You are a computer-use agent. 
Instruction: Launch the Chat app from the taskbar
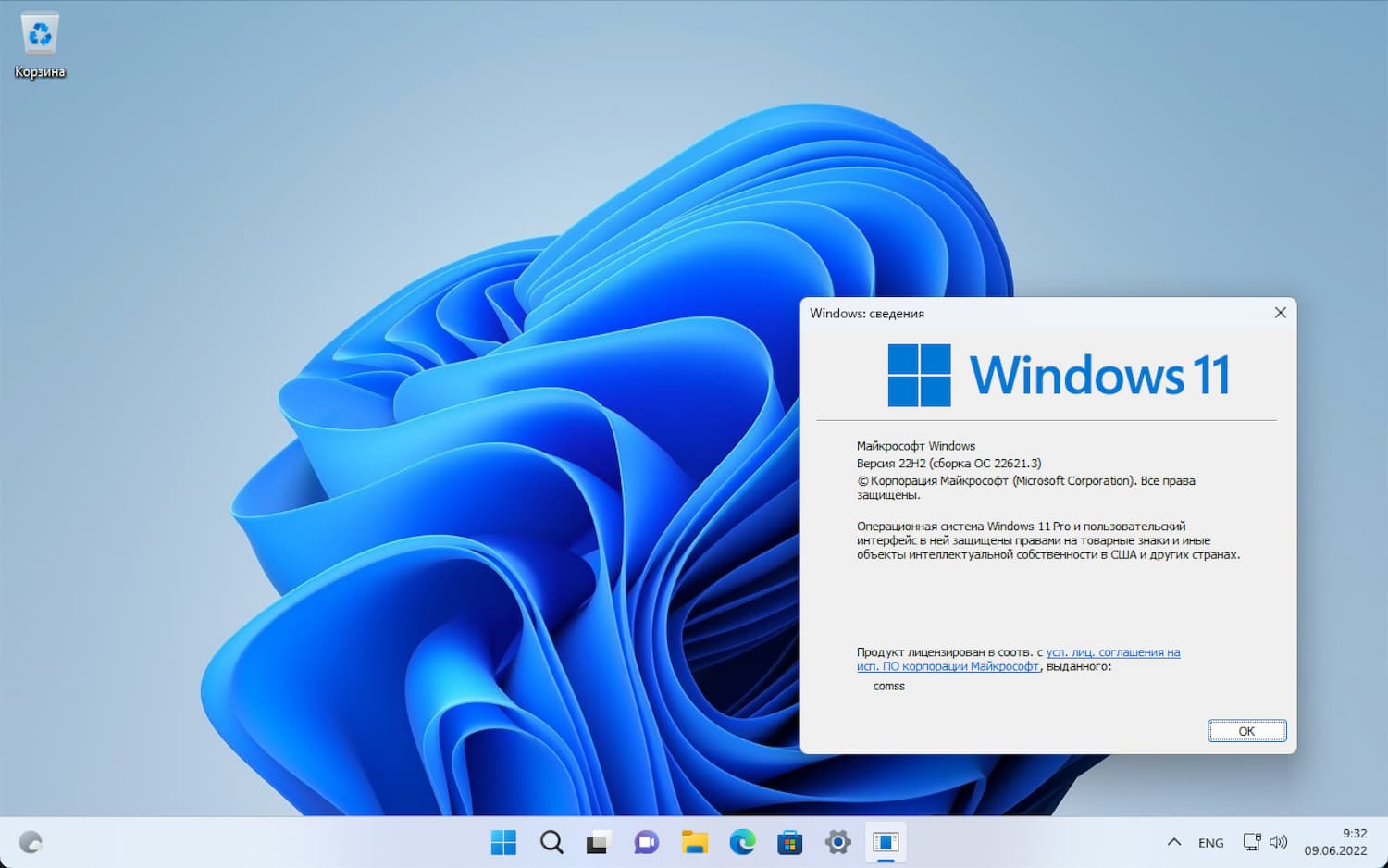click(647, 842)
